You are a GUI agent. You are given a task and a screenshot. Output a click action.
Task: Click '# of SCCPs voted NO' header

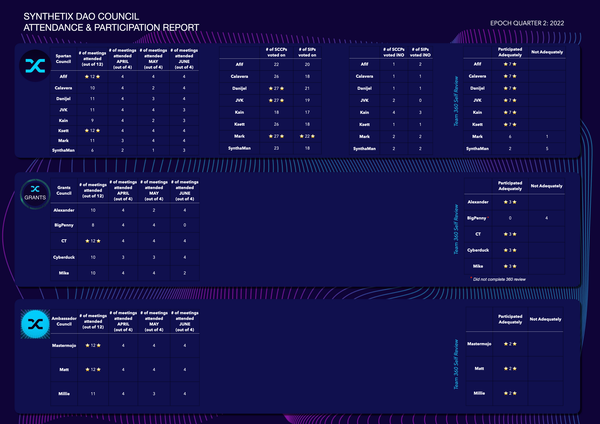(393, 52)
